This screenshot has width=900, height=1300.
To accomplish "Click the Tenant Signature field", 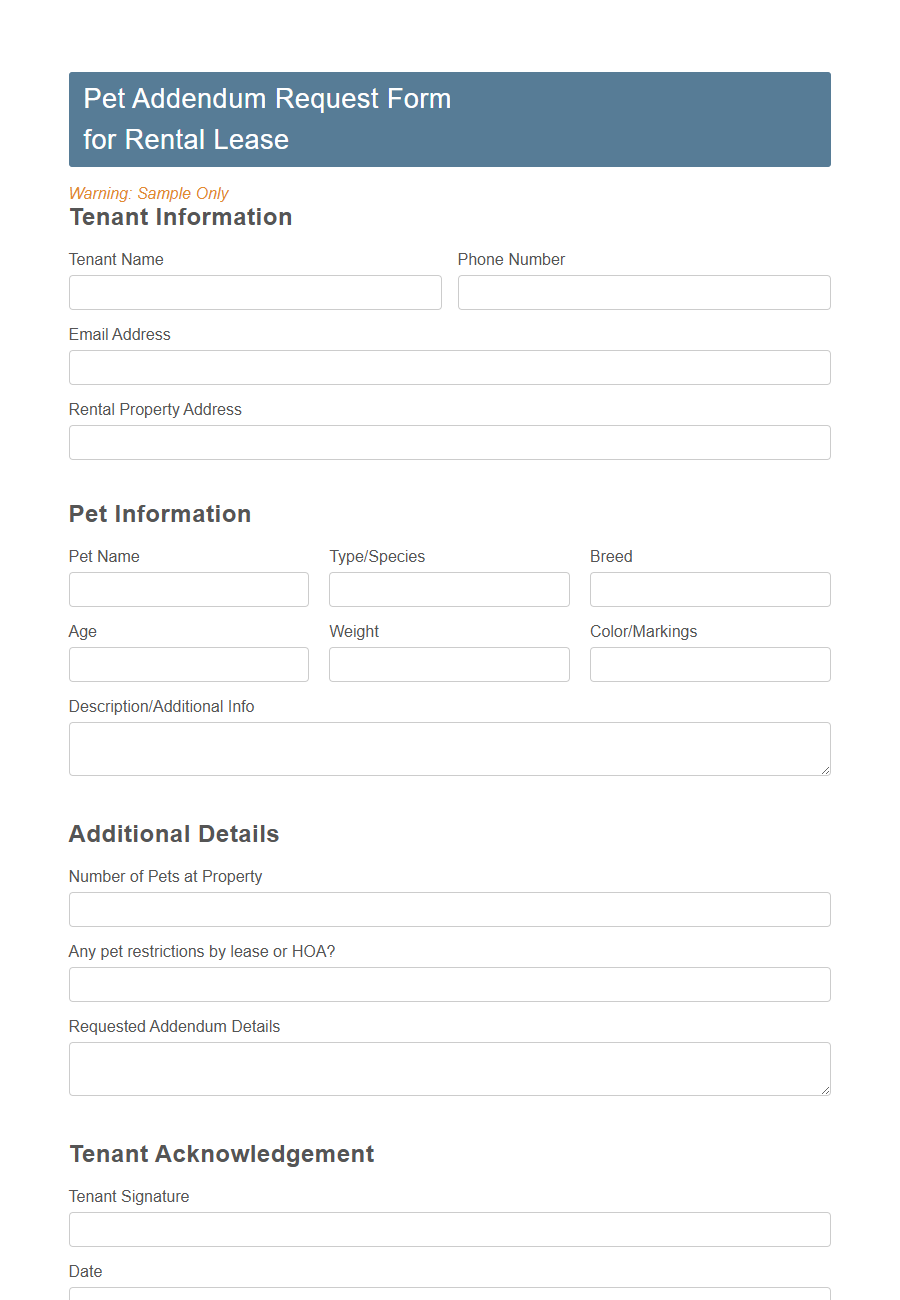I will pos(449,1229).
